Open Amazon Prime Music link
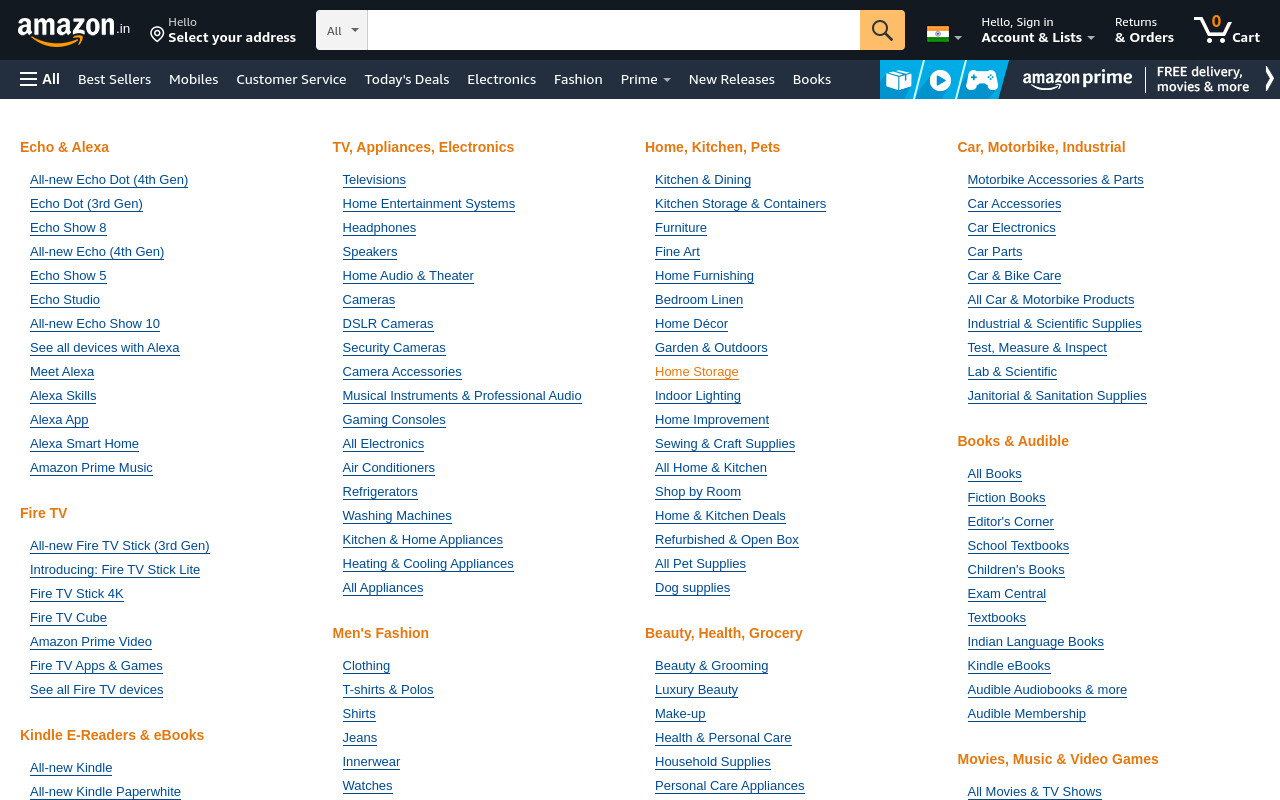Viewport: 1280px width, 800px height. pos(91,468)
